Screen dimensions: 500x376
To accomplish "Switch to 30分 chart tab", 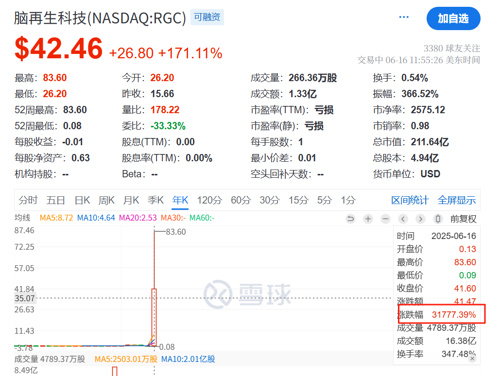I will tap(270, 200).
